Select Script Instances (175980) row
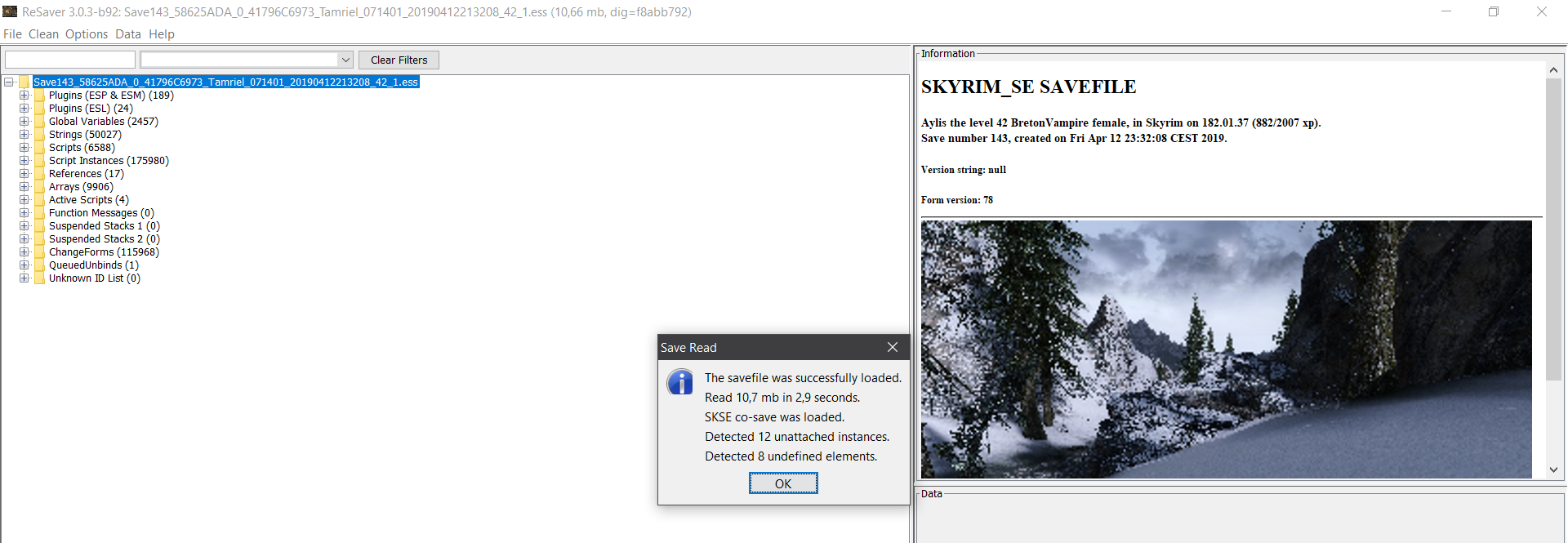 [109, 160]
